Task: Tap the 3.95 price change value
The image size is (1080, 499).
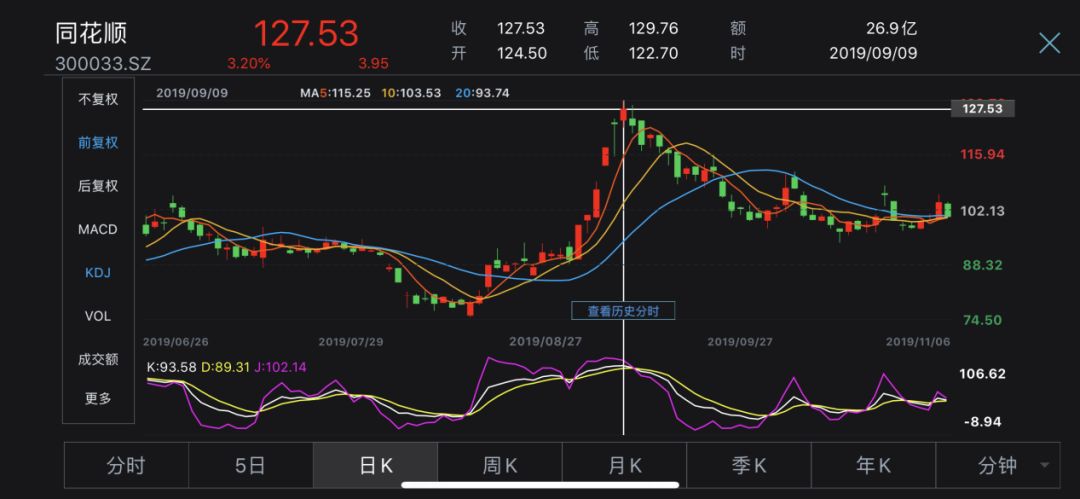Action: (x=373, y=64)
